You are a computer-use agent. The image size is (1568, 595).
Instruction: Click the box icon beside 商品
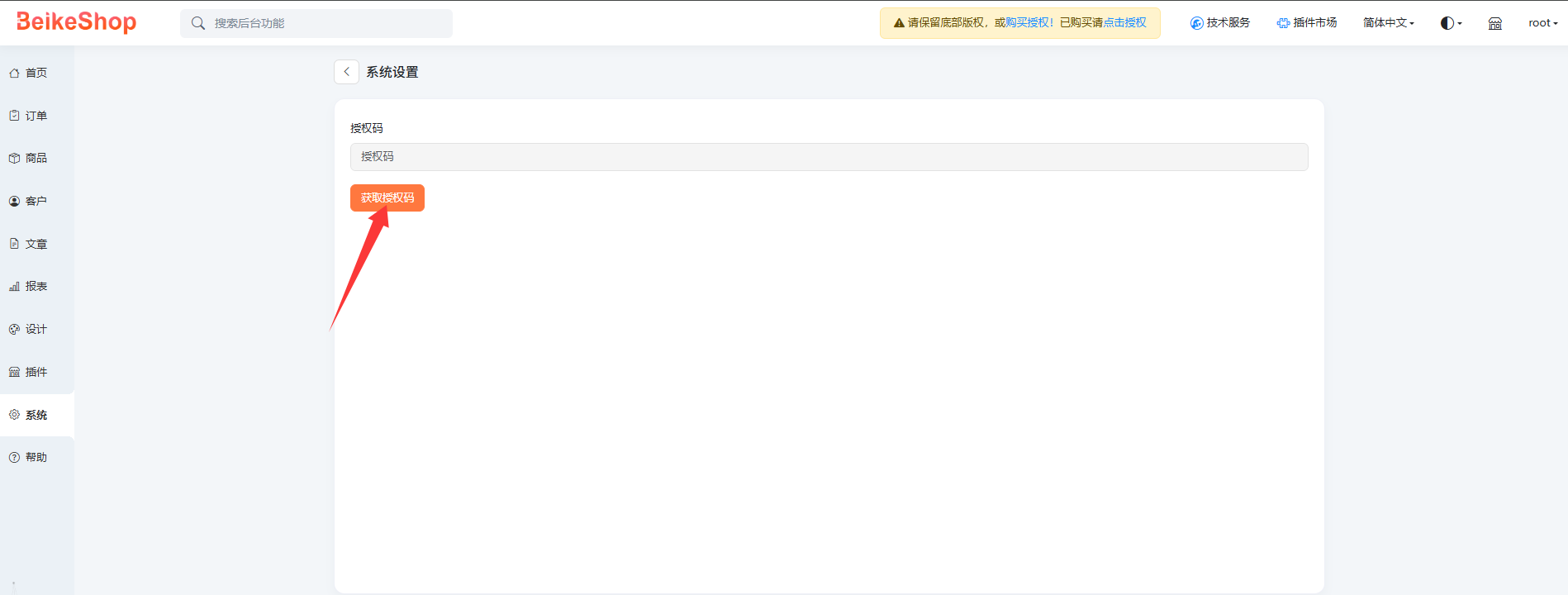coord(14,158)
